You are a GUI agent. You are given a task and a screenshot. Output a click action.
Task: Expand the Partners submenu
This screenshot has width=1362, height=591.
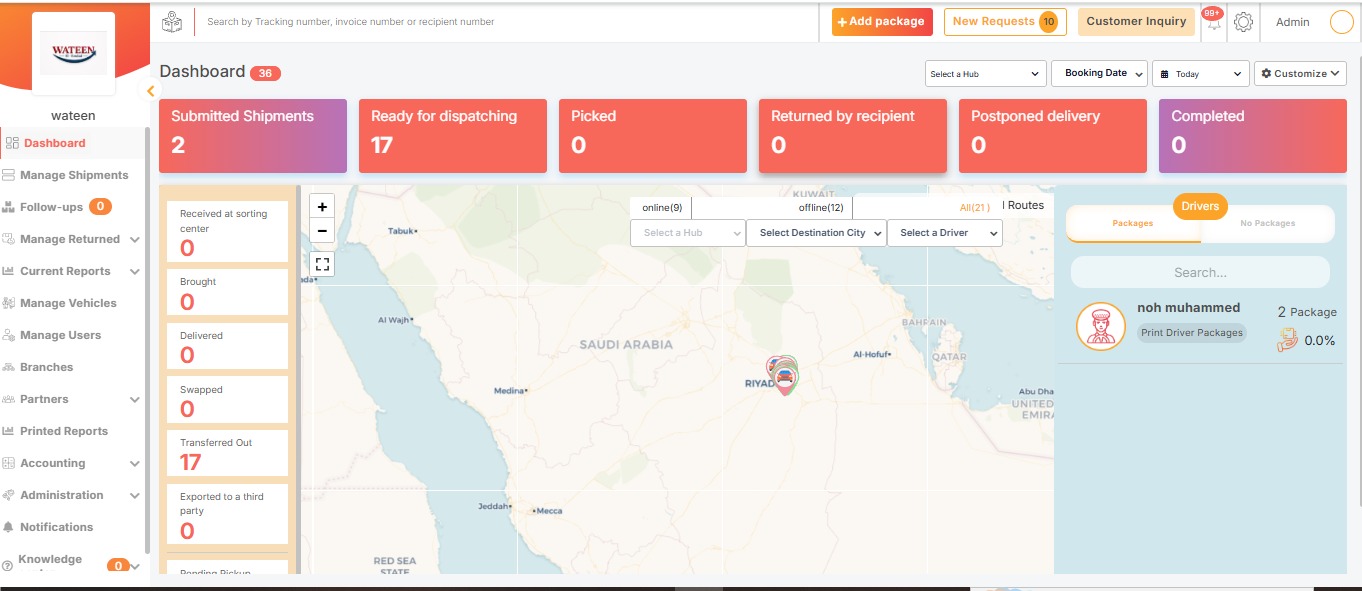click(135, 400)
